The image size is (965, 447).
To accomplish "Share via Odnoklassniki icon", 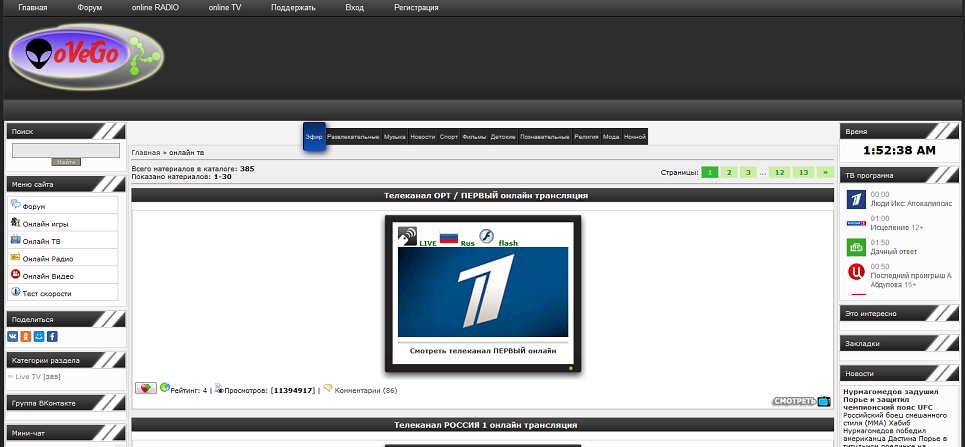I will click(x=26, y=336).
